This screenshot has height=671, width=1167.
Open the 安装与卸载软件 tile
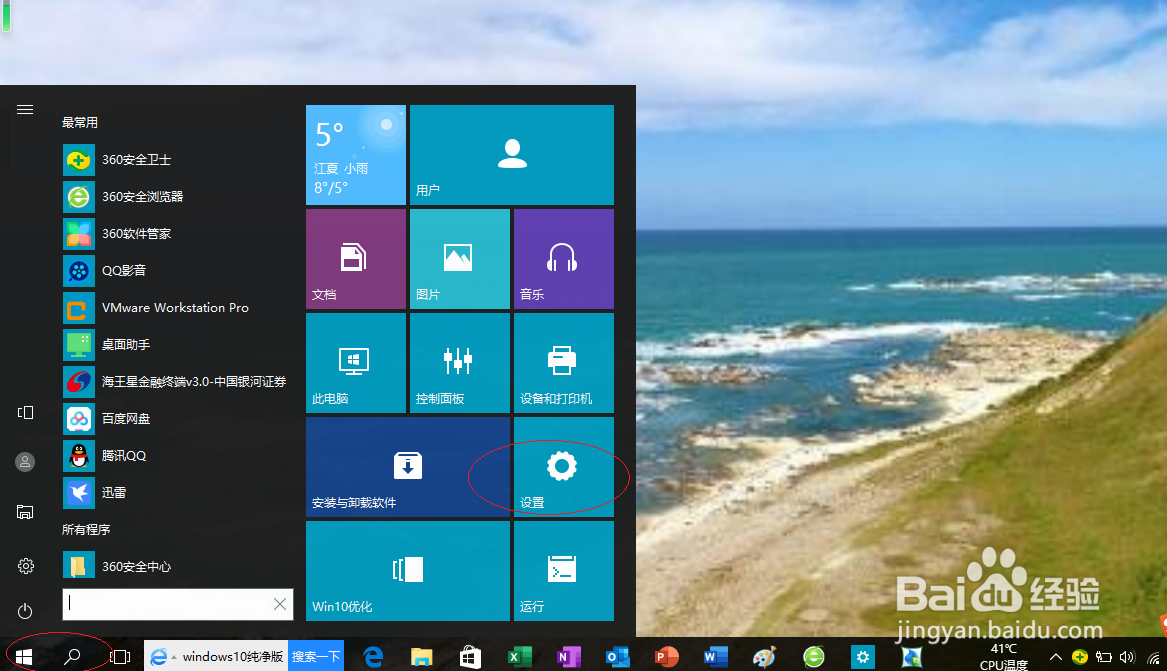[x=408, y=467]
